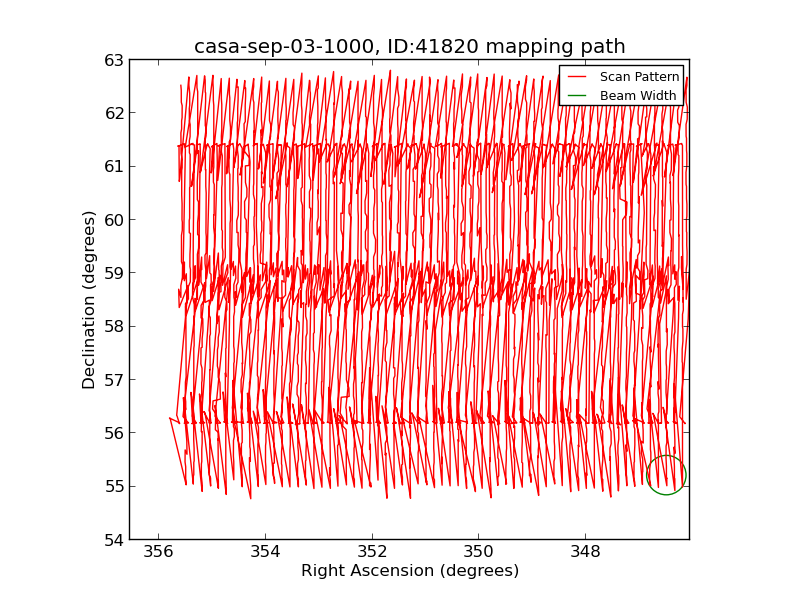This screenshot has height=600, width=800.
Task: Click the x-axis tick label 356
Action: tap(159, 552)
